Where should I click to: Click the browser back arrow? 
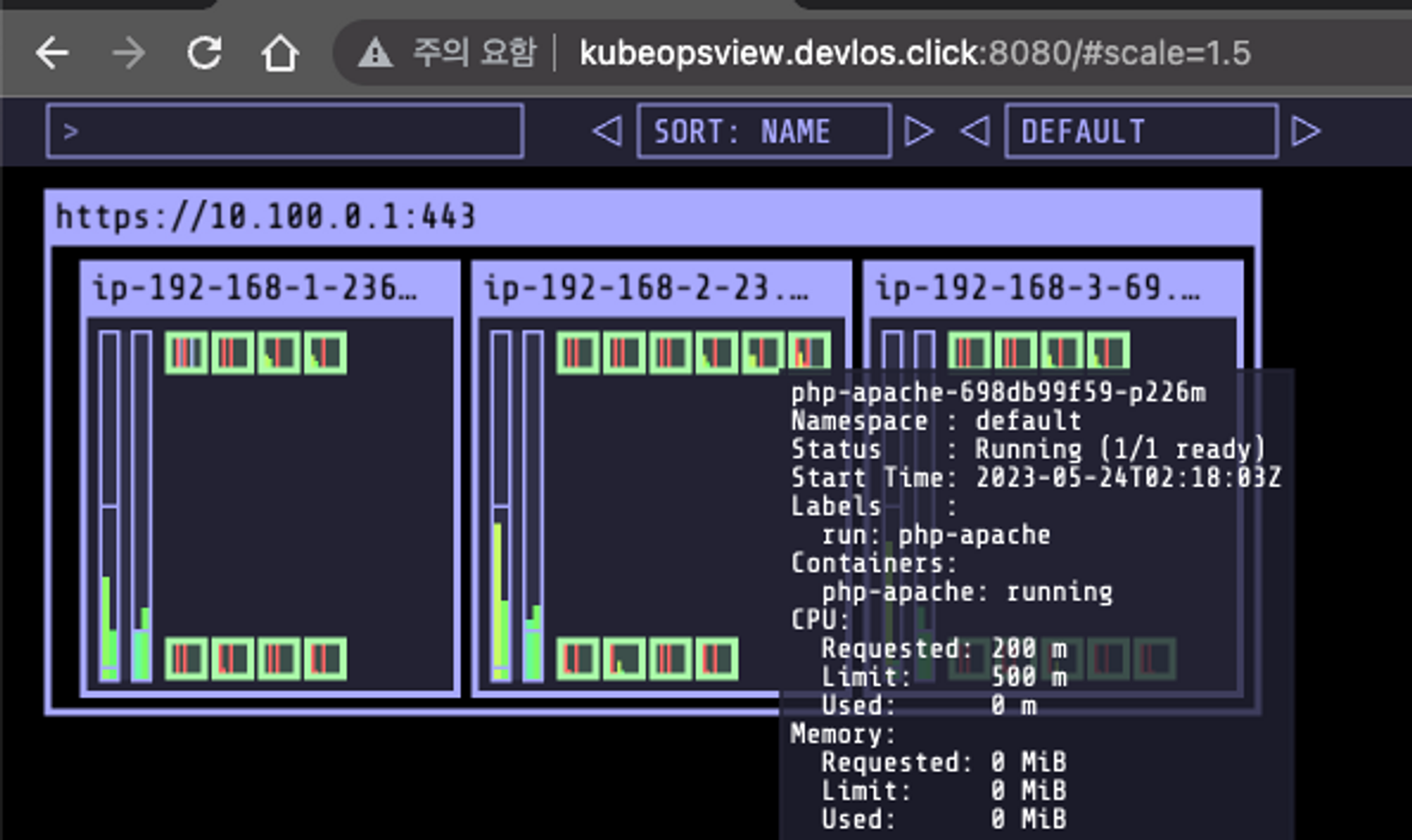[x=52, y=53]
